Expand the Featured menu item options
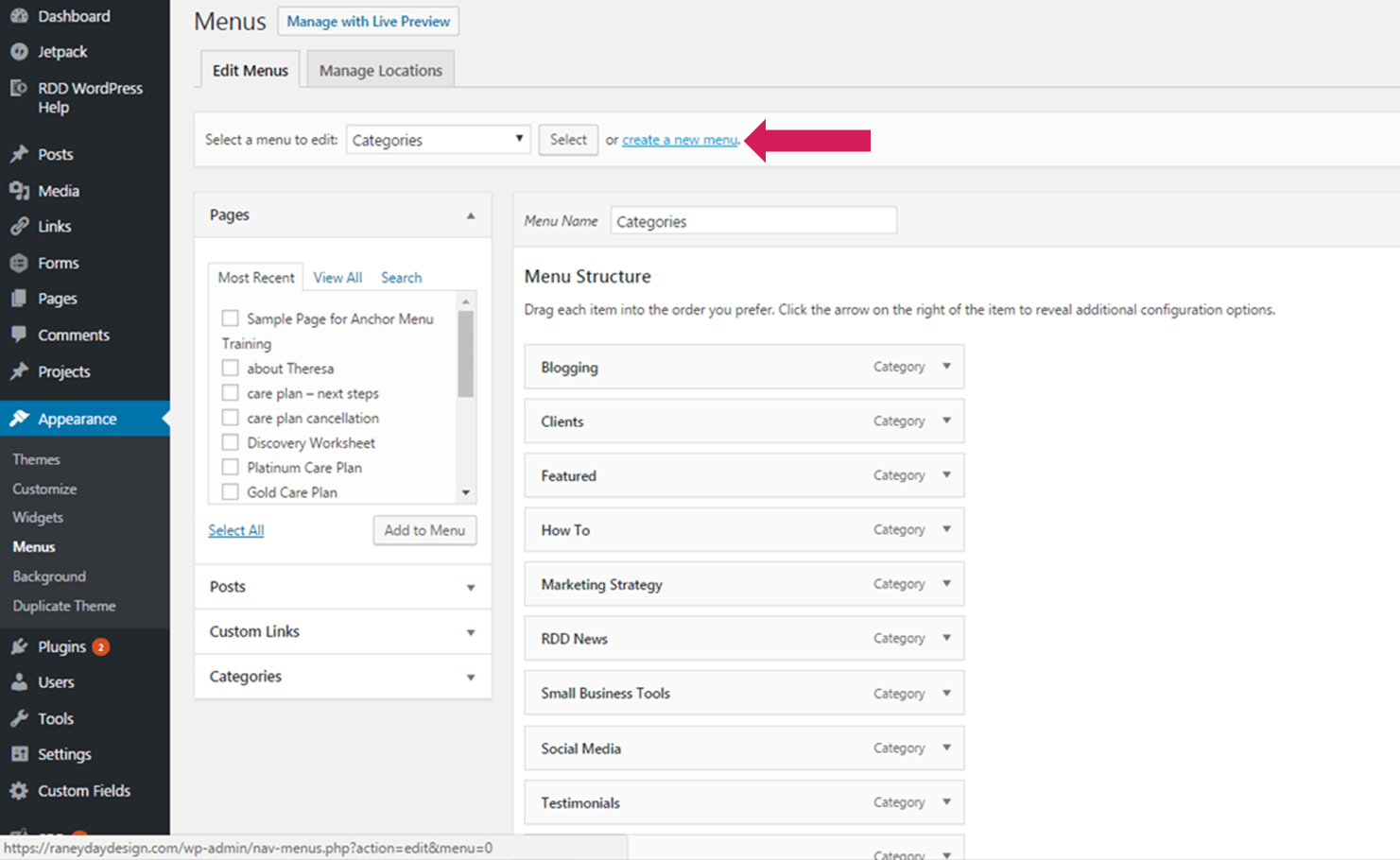This screenshot has height=860, width=1400. pos(946,475)
